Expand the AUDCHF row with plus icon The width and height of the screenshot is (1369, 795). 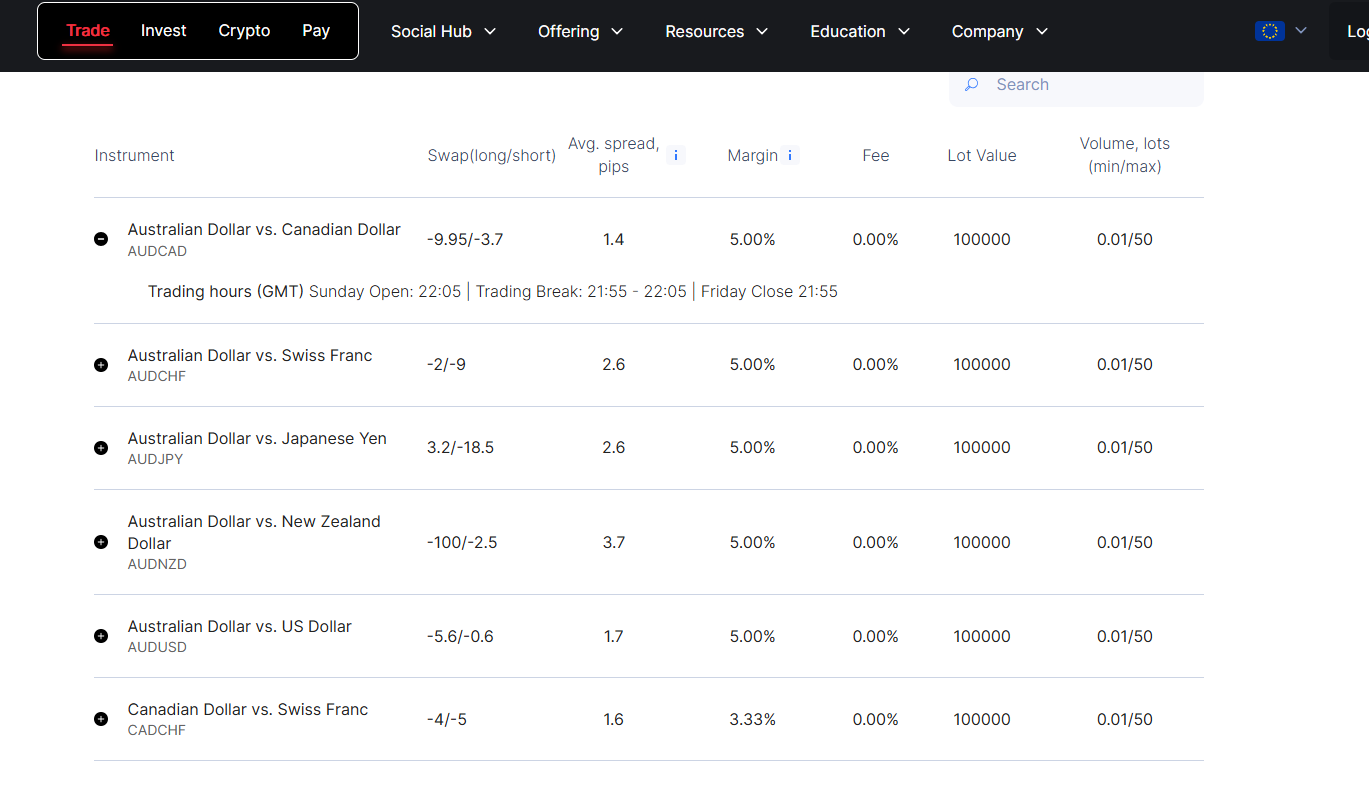click(x=101, y=365)
